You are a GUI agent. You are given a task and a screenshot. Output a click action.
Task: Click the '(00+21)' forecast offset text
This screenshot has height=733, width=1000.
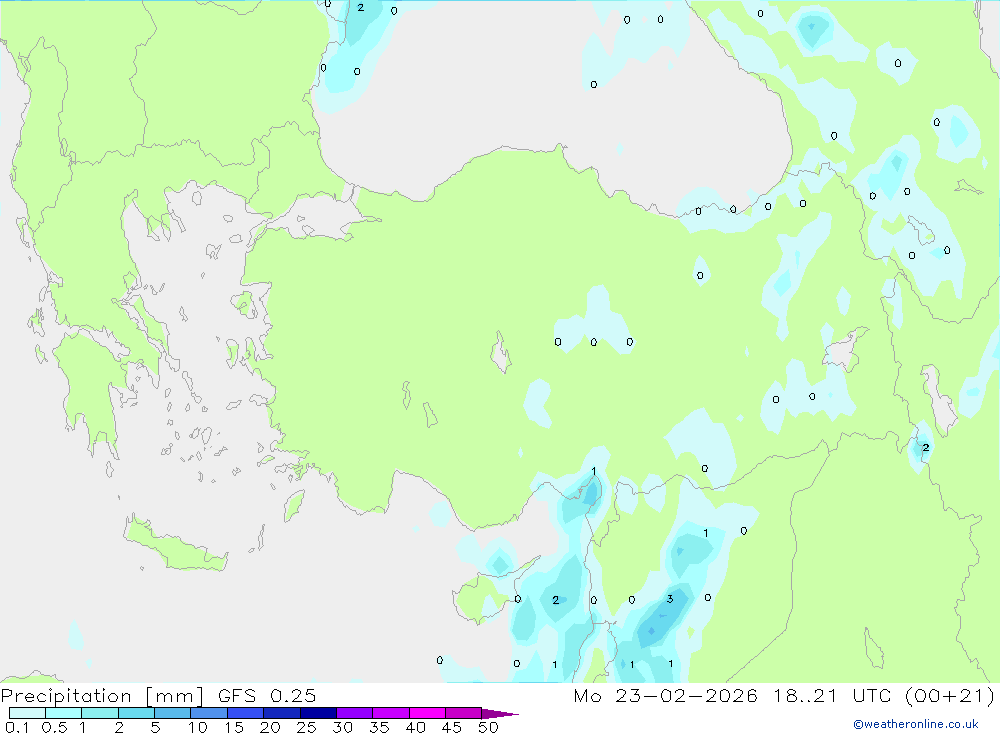tap(950, 696)
